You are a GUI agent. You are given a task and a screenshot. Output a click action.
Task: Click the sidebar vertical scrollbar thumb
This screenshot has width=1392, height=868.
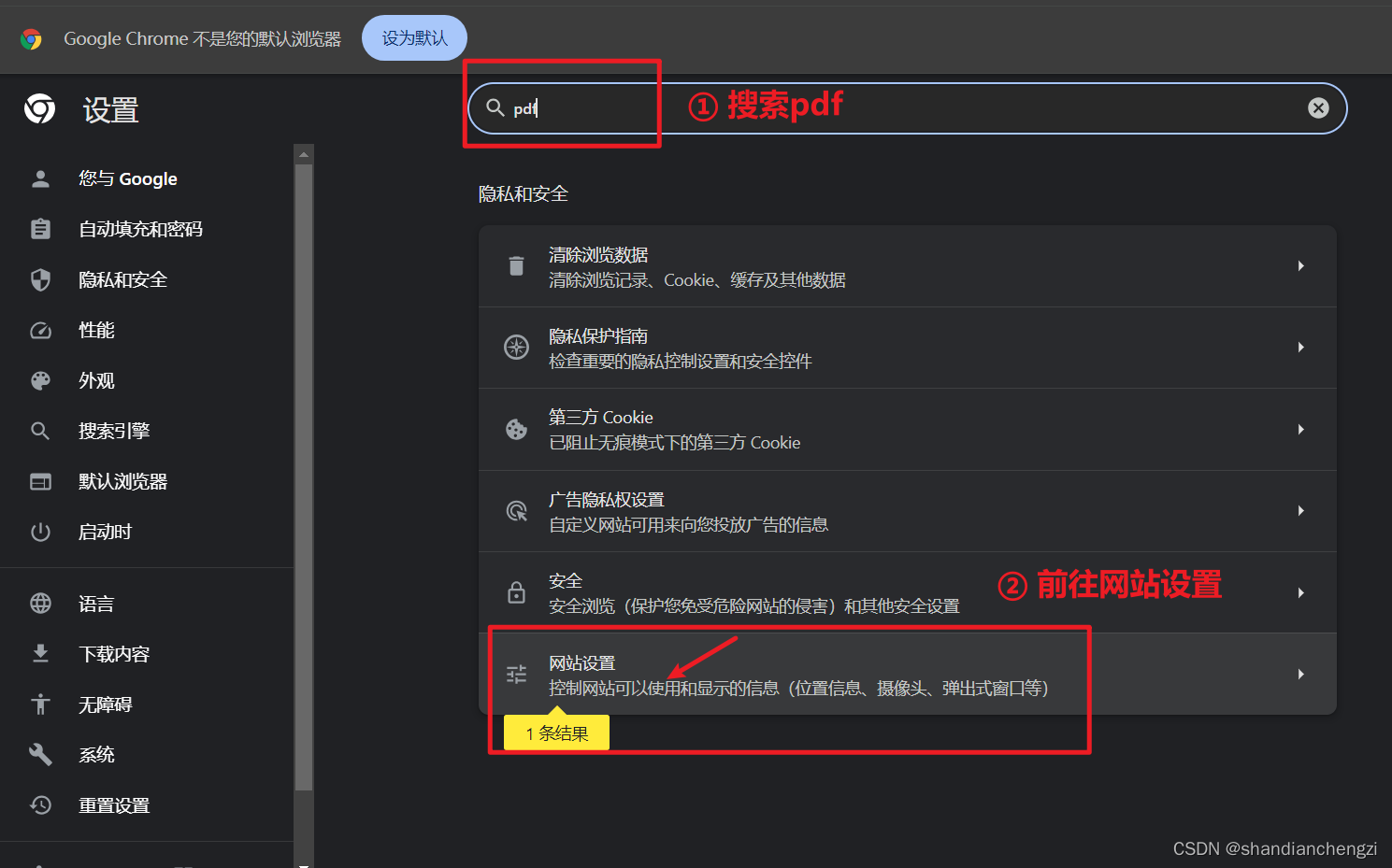tap(303, 477)
